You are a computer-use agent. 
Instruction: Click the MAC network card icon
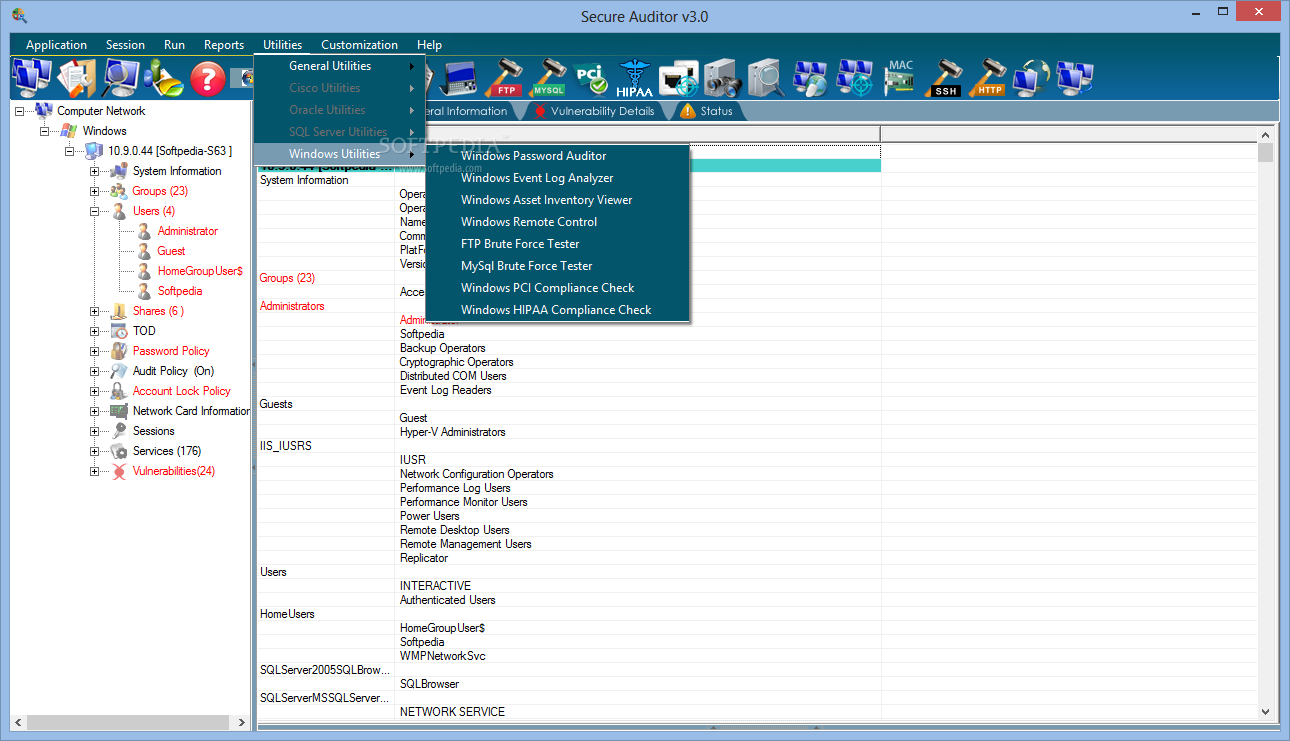pyautogui.click(x=900, y=78)
